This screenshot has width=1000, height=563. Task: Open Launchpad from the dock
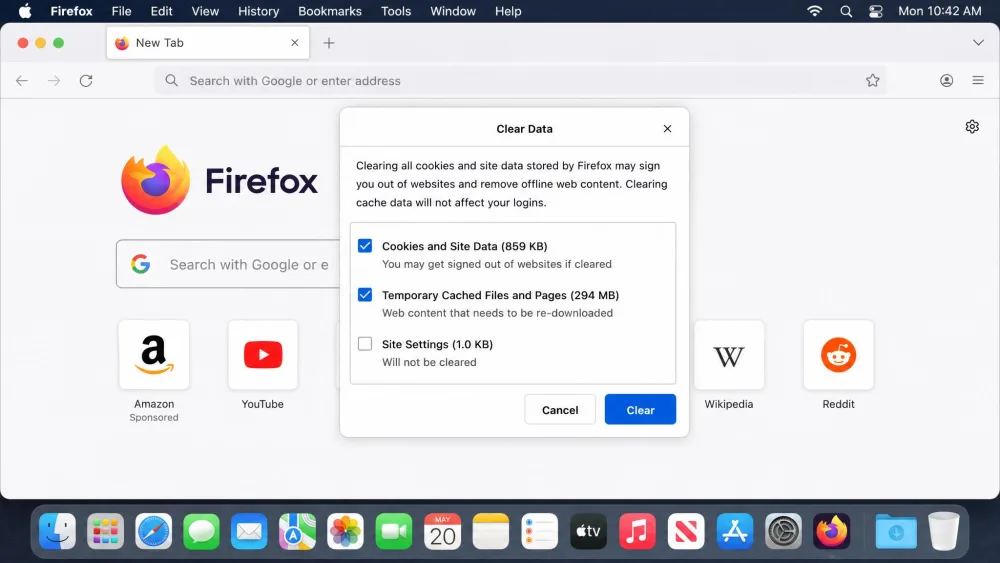tap(105, 530)
